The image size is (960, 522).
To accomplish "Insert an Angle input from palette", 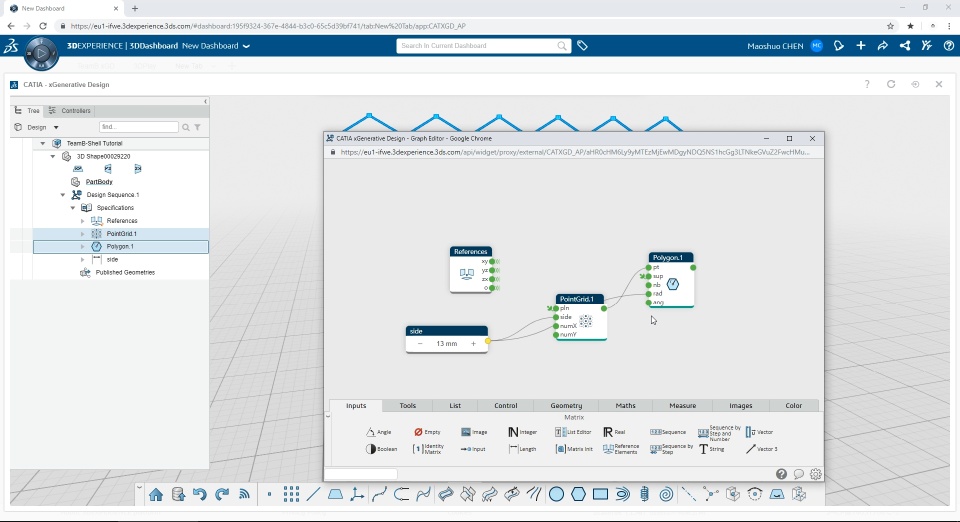I will click(378, 432).
